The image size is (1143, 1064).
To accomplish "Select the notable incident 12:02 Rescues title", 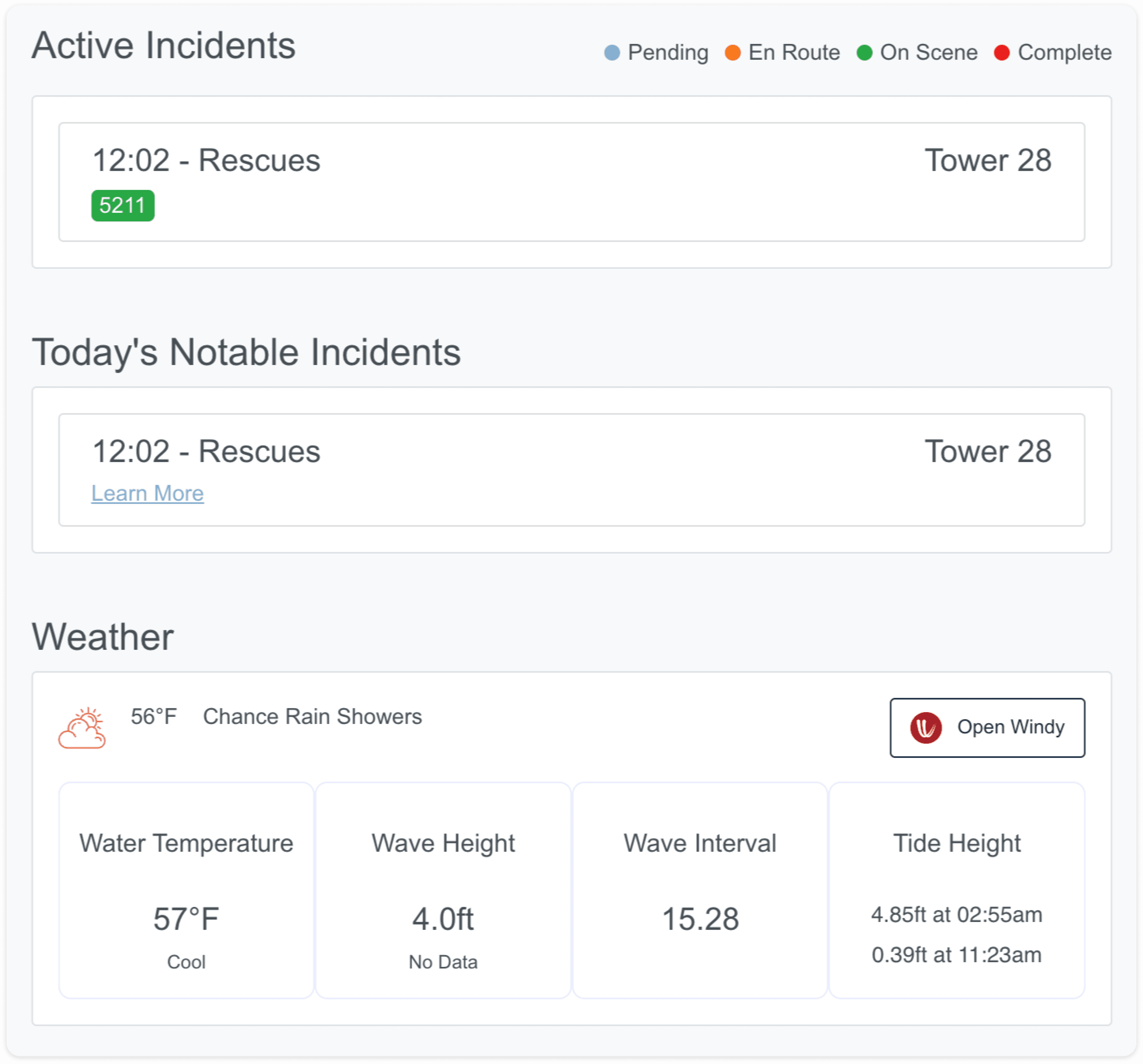I will (206, 451).
